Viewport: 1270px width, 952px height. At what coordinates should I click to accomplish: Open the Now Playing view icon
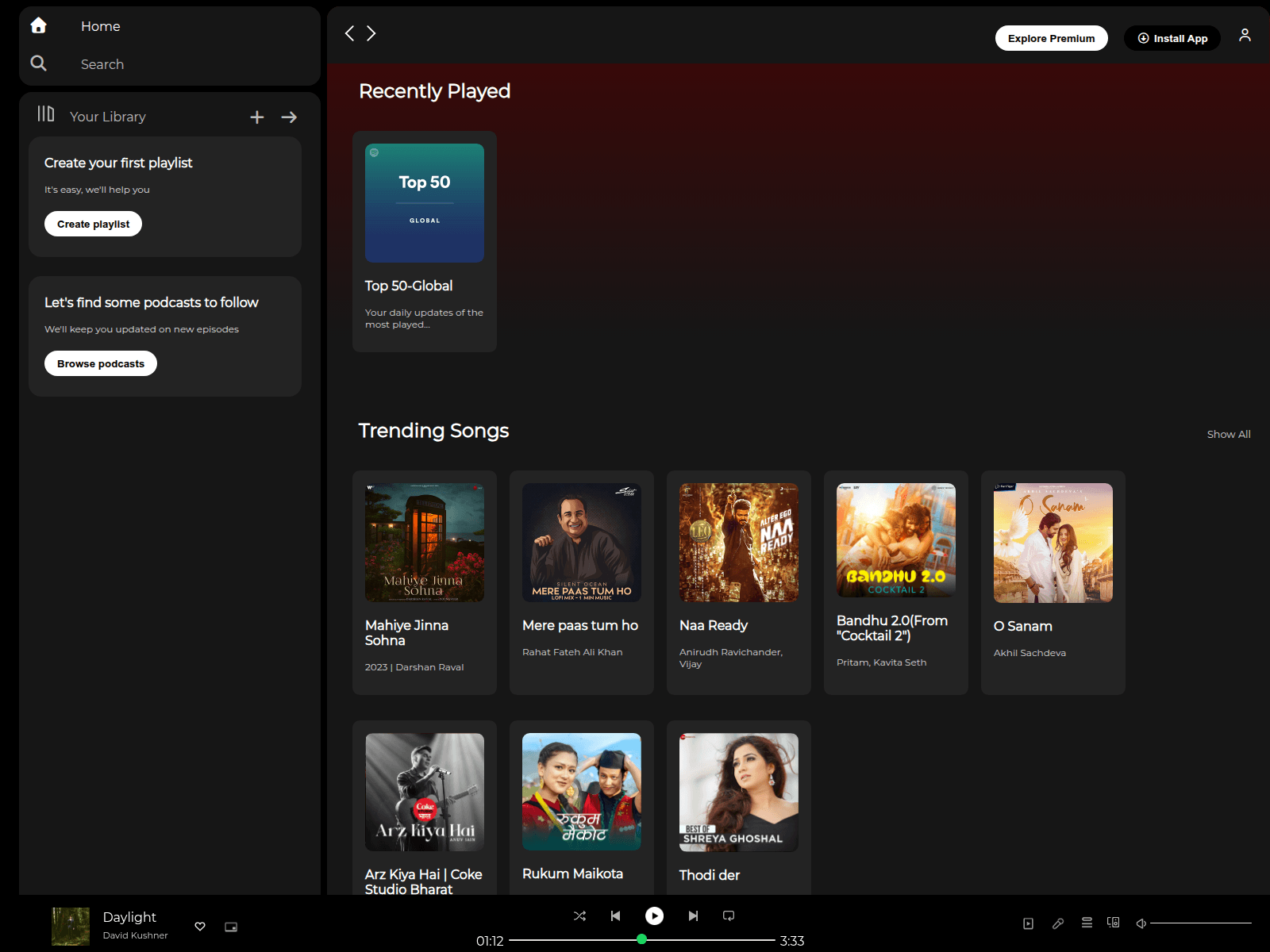[1028, 923]
